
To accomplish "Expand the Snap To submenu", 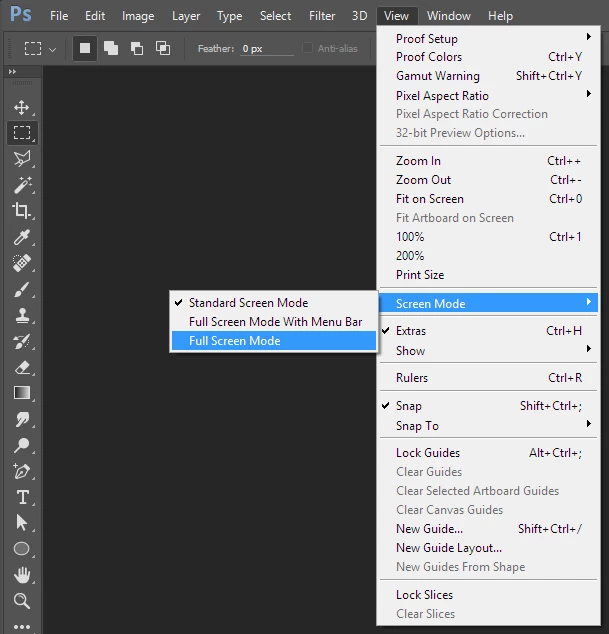I will click(x=488, y=425).
